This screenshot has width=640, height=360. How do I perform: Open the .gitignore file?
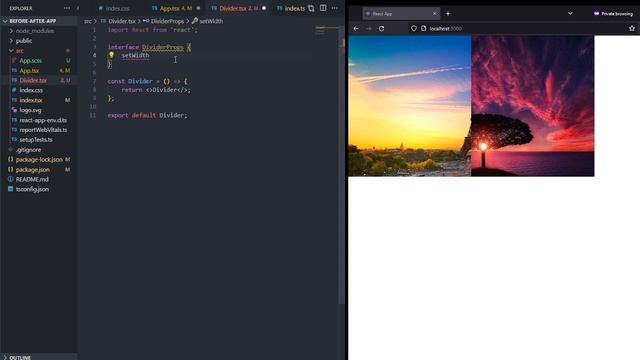[28, 150]
